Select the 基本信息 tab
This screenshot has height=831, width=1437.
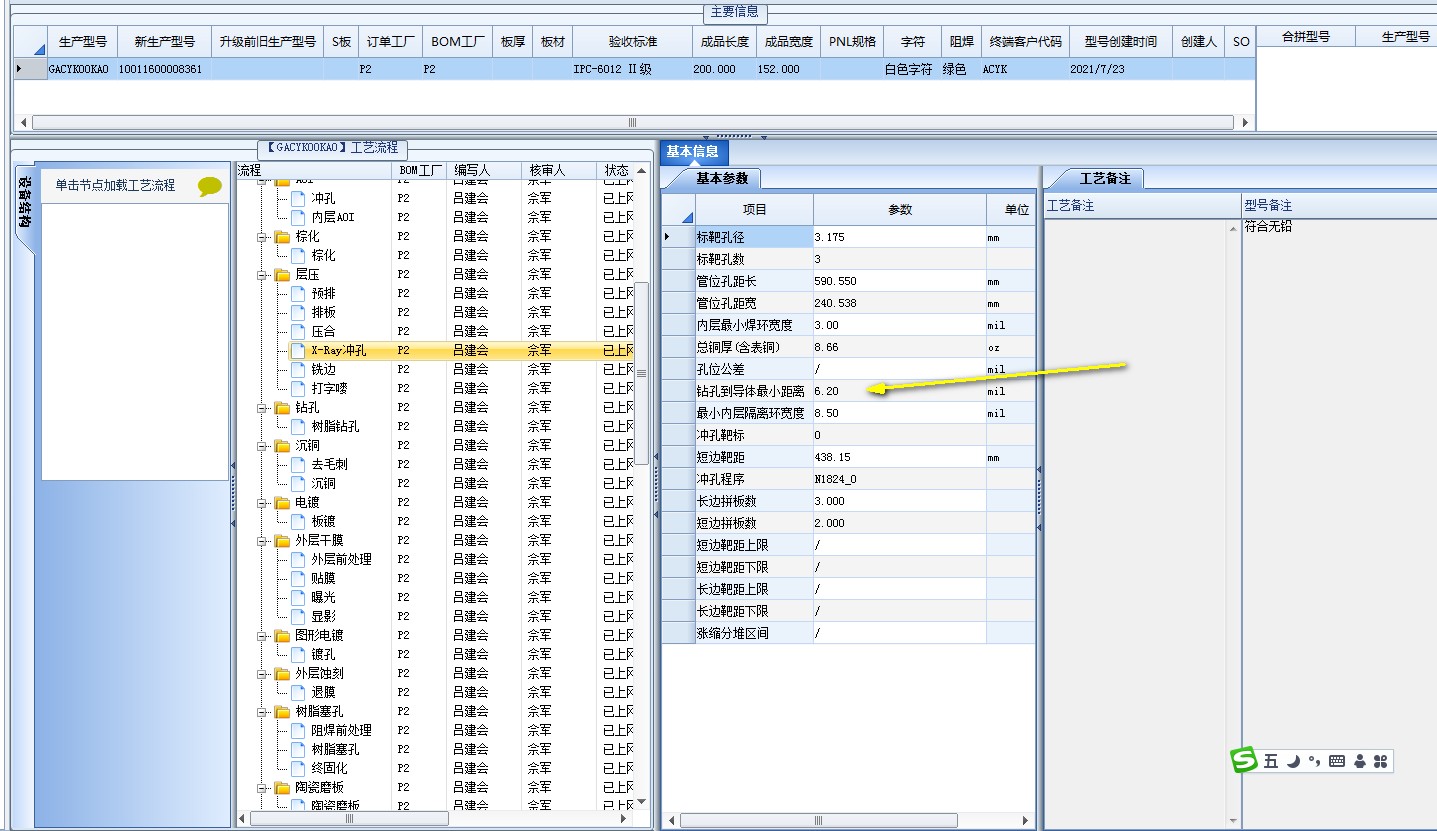pos(693,152)
